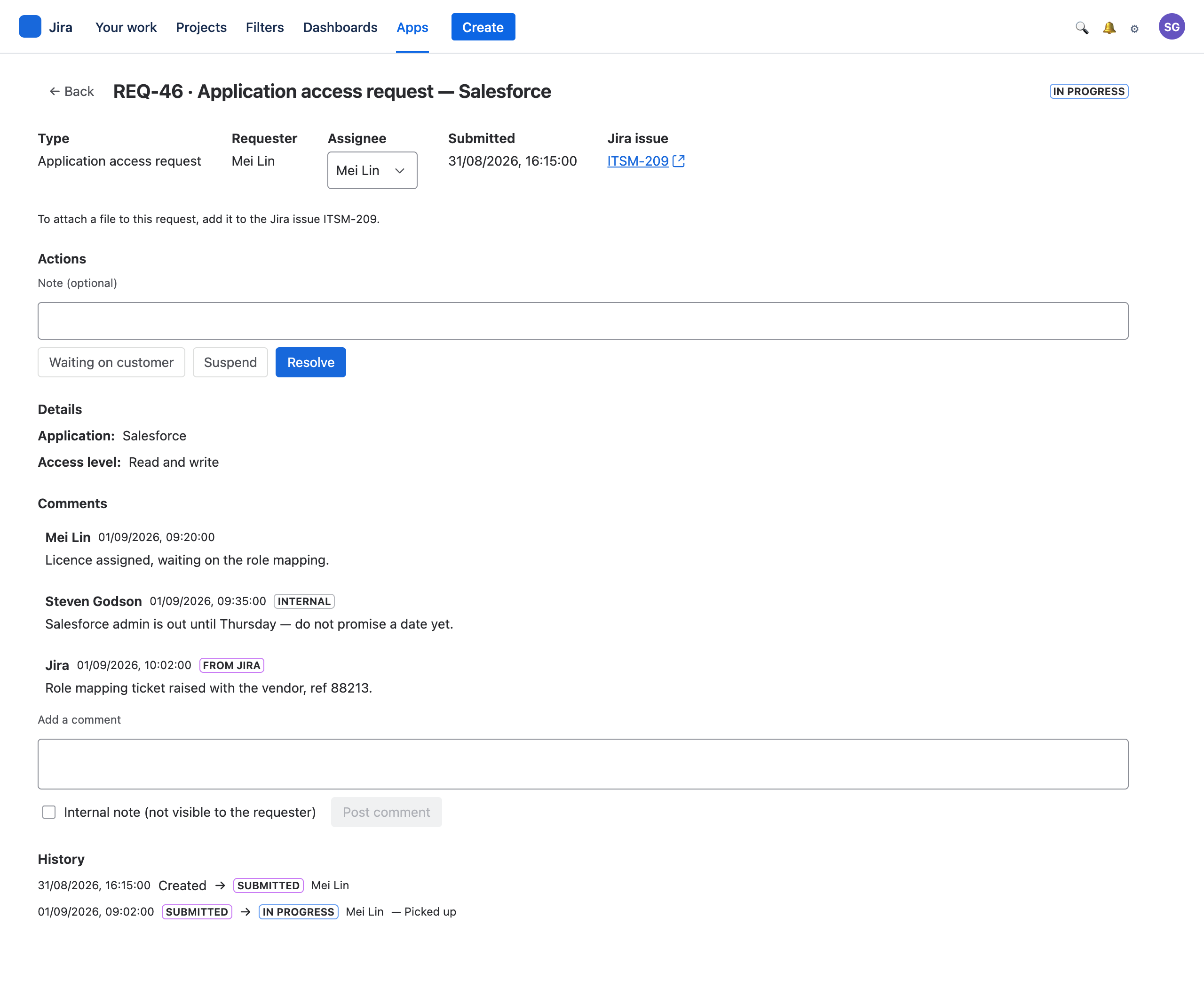Click the Internal note checkbox label text
Image resolution: width=1204 pixels, height=989 pixels.
[x=190, y=813]
